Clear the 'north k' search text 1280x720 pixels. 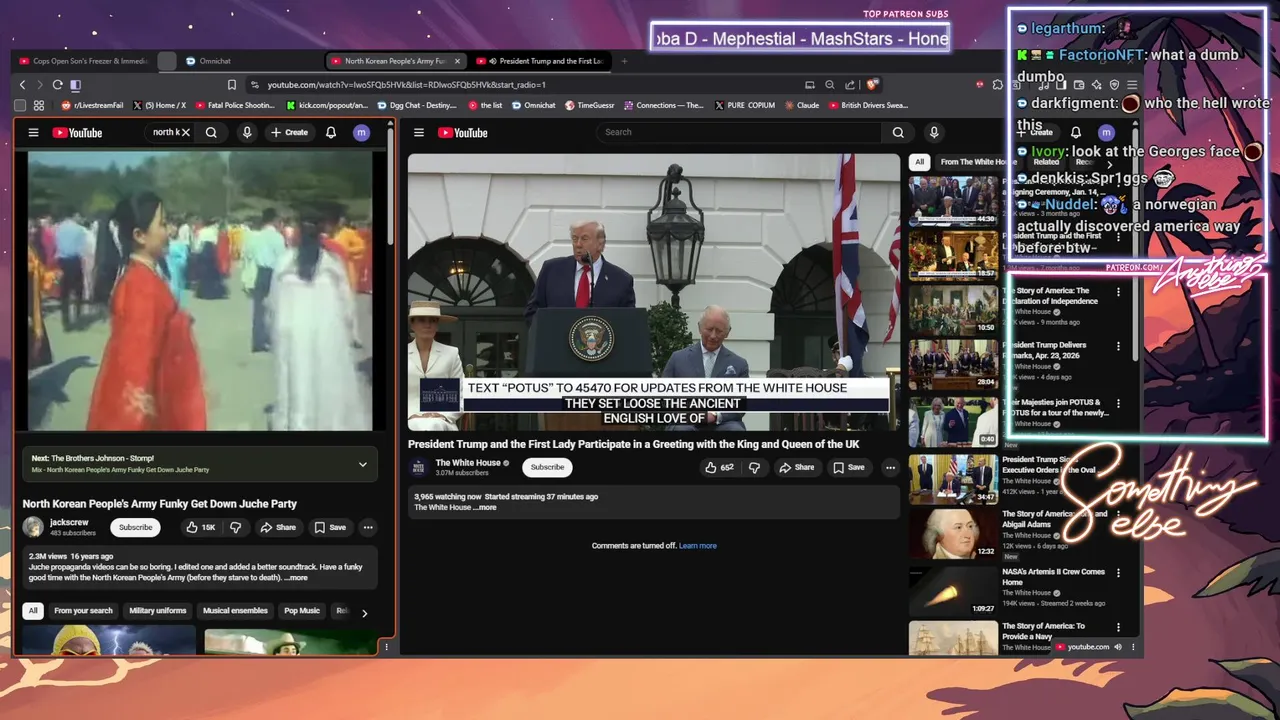pos(185,132)
